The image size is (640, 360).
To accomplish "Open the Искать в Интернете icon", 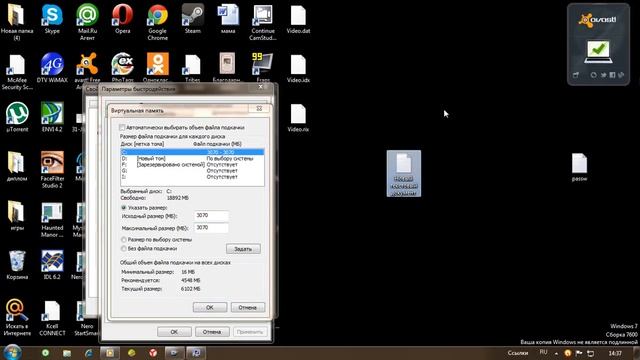I will click(17, 318).
